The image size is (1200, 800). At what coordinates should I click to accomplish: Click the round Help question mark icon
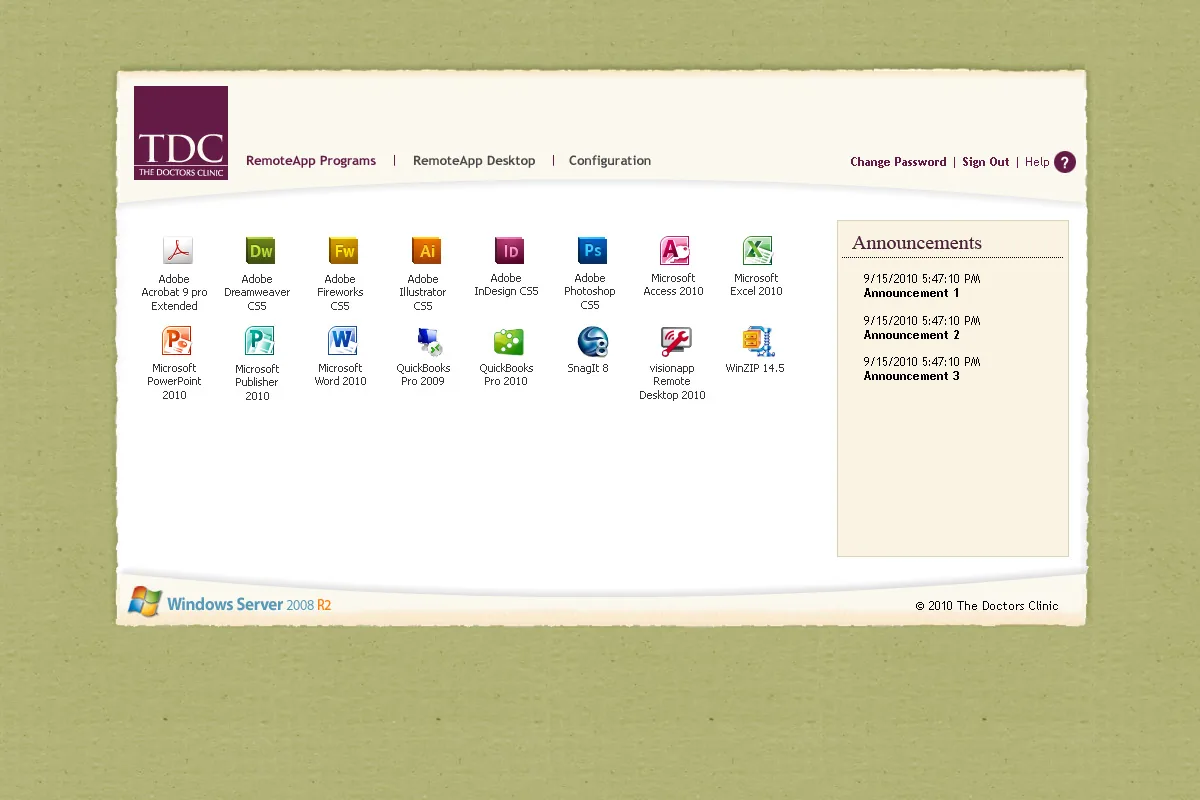click(x=1065, y=162)
